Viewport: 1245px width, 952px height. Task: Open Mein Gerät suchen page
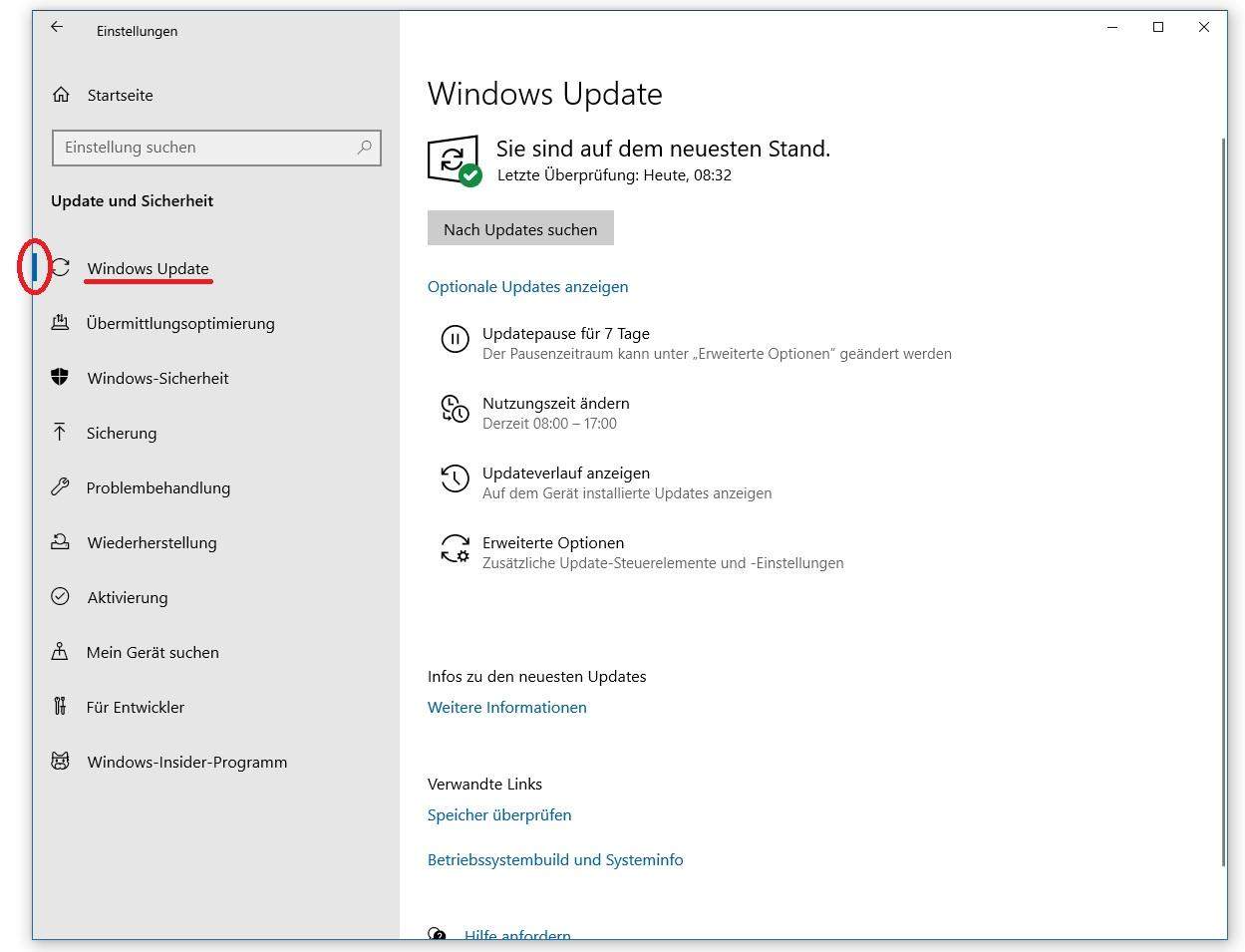153,652
